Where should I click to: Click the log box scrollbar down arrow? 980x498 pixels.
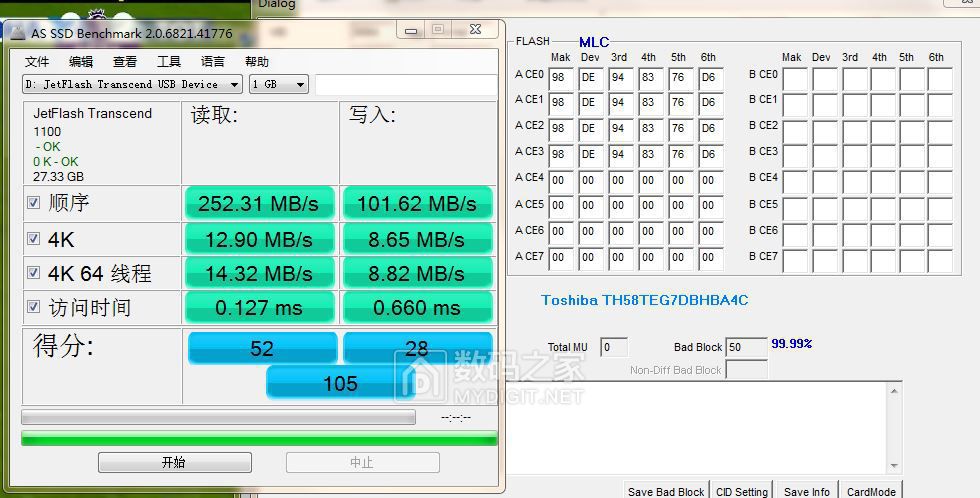[x=894, y=466]
